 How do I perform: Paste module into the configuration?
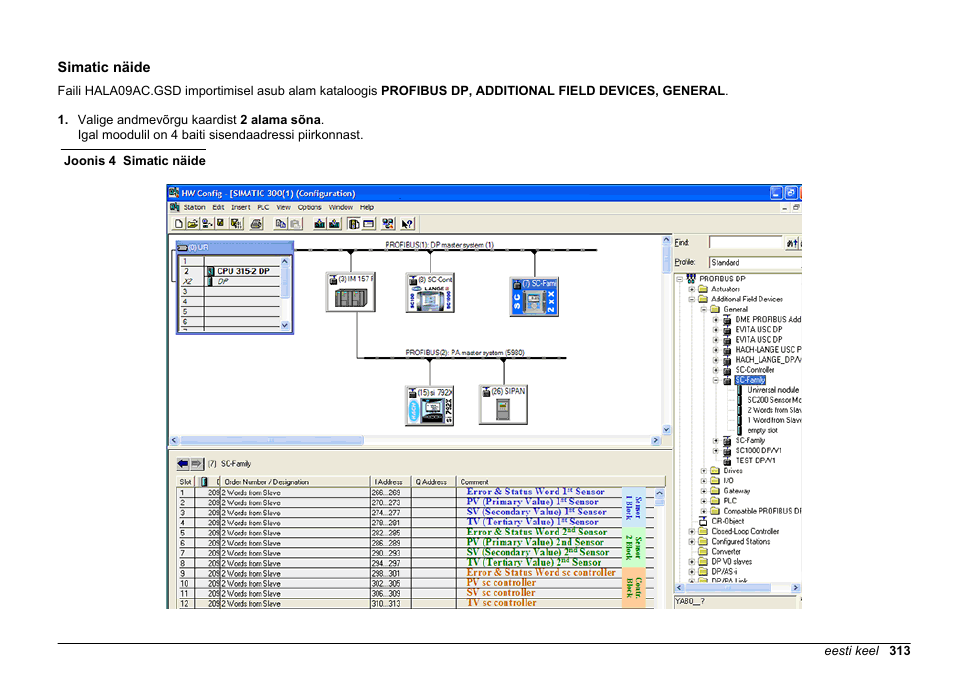tap(295, 223)
